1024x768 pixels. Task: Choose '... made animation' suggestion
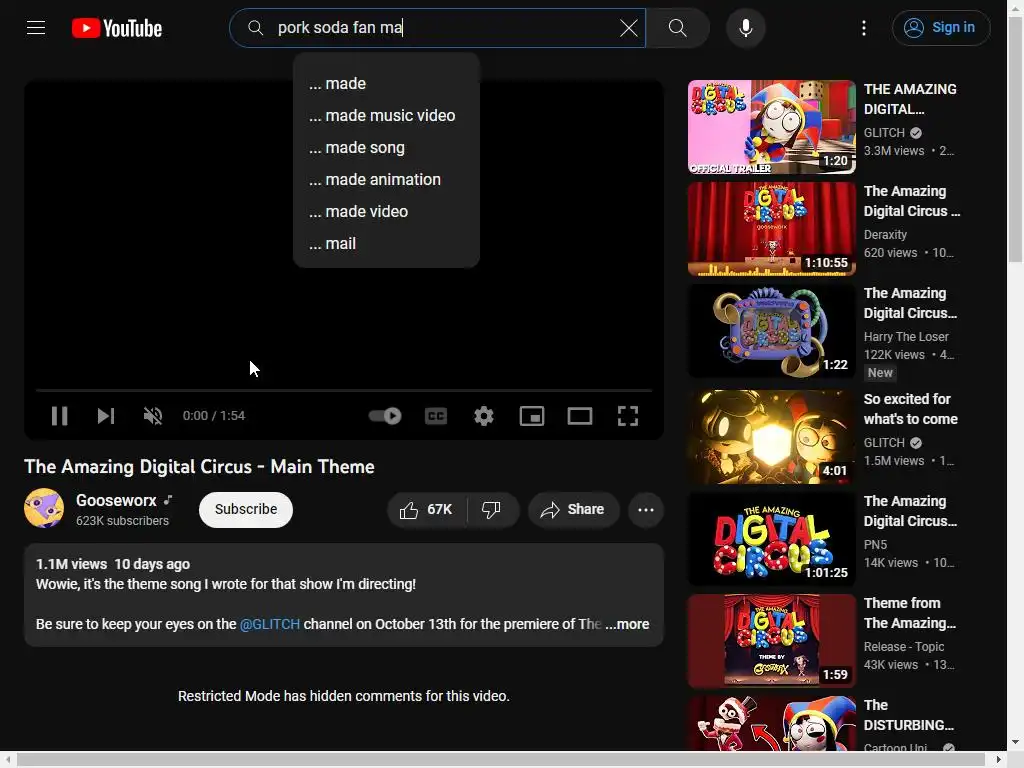pyautogui.click(x=386, y=180)
